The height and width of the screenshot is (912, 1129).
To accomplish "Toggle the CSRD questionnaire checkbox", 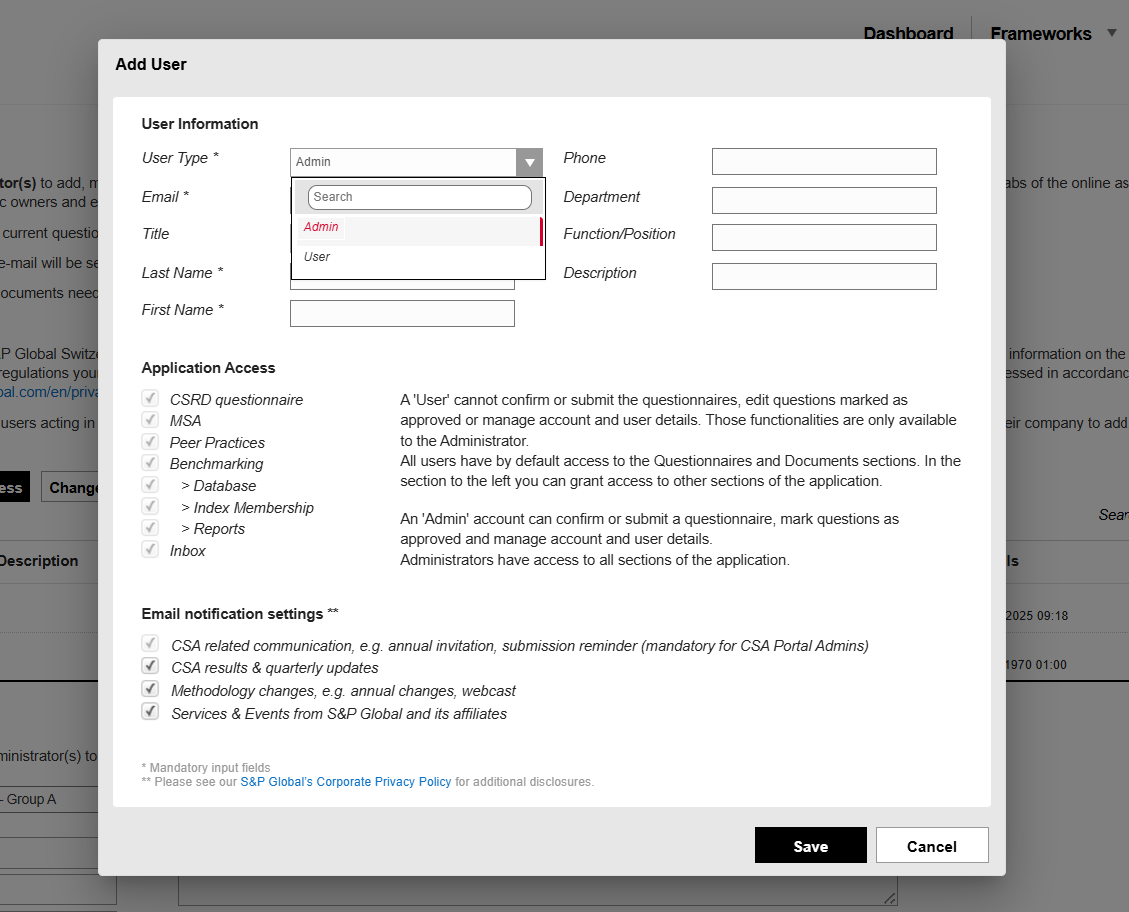I will click(x=150, y=398).
